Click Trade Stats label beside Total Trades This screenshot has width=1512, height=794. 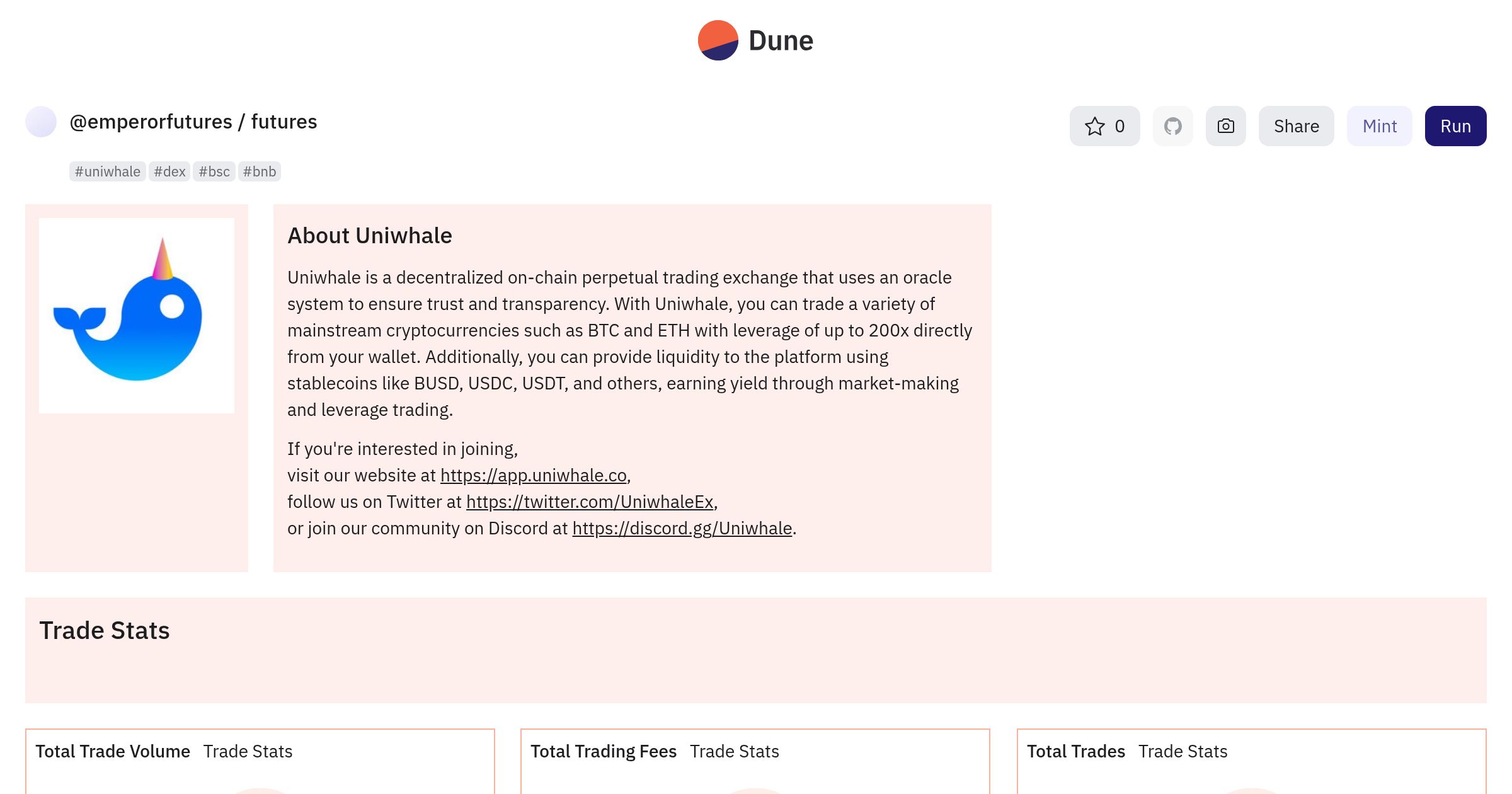point(1183,751)
